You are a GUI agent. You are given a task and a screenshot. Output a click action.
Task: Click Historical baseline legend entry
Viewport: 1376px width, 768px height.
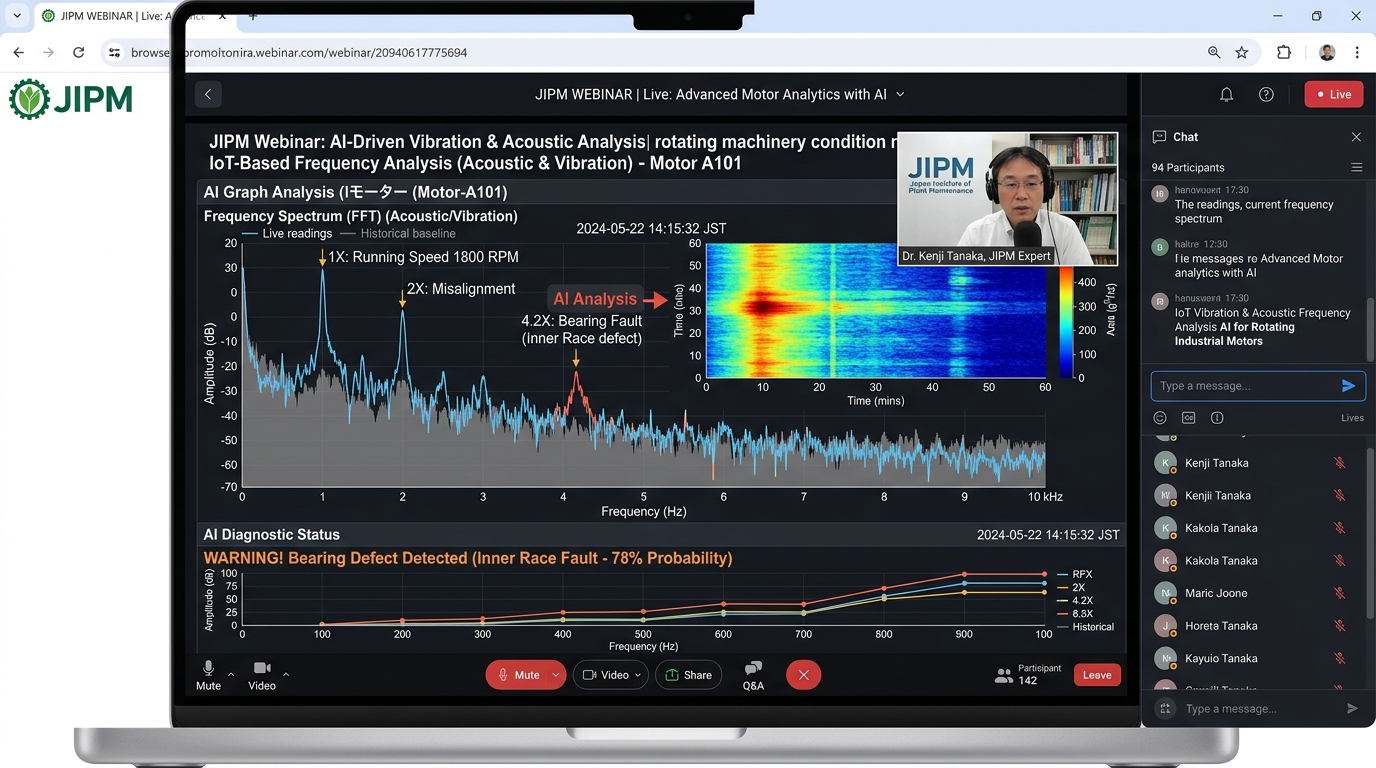[398, 234]
